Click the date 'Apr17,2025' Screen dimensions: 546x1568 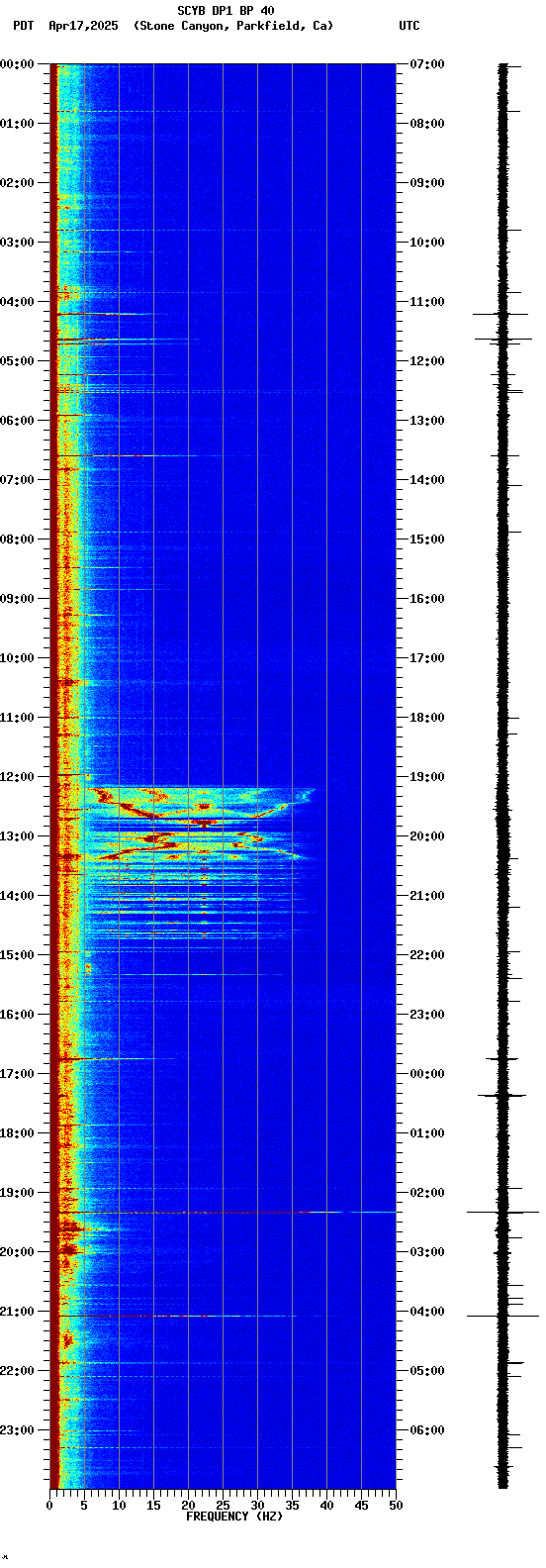[81, 26]
